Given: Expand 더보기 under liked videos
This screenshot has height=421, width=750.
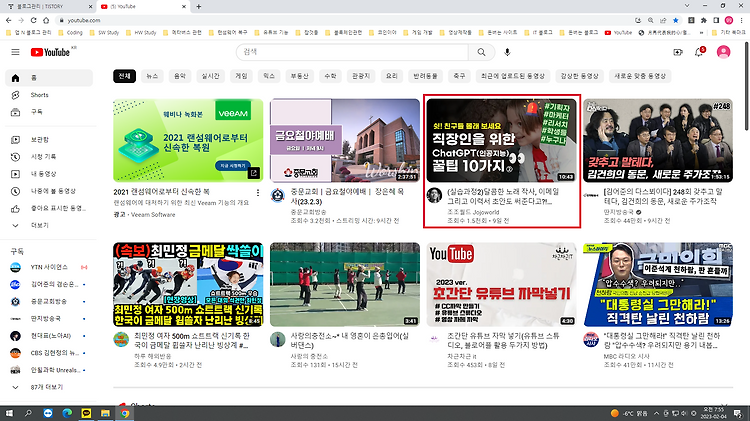Looking at the screenshot, I should (x=49, y=225).
